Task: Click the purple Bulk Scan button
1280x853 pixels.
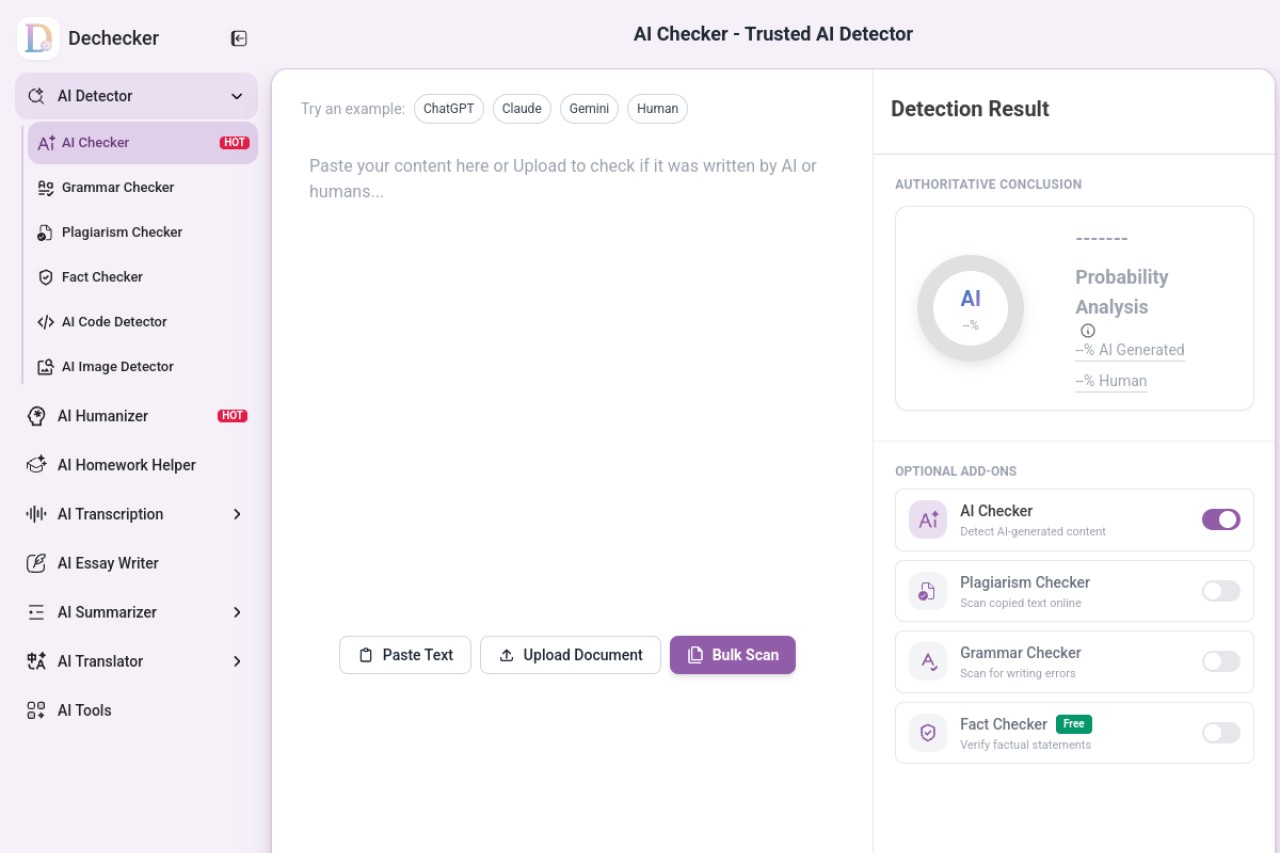Action: coord(732,655)
